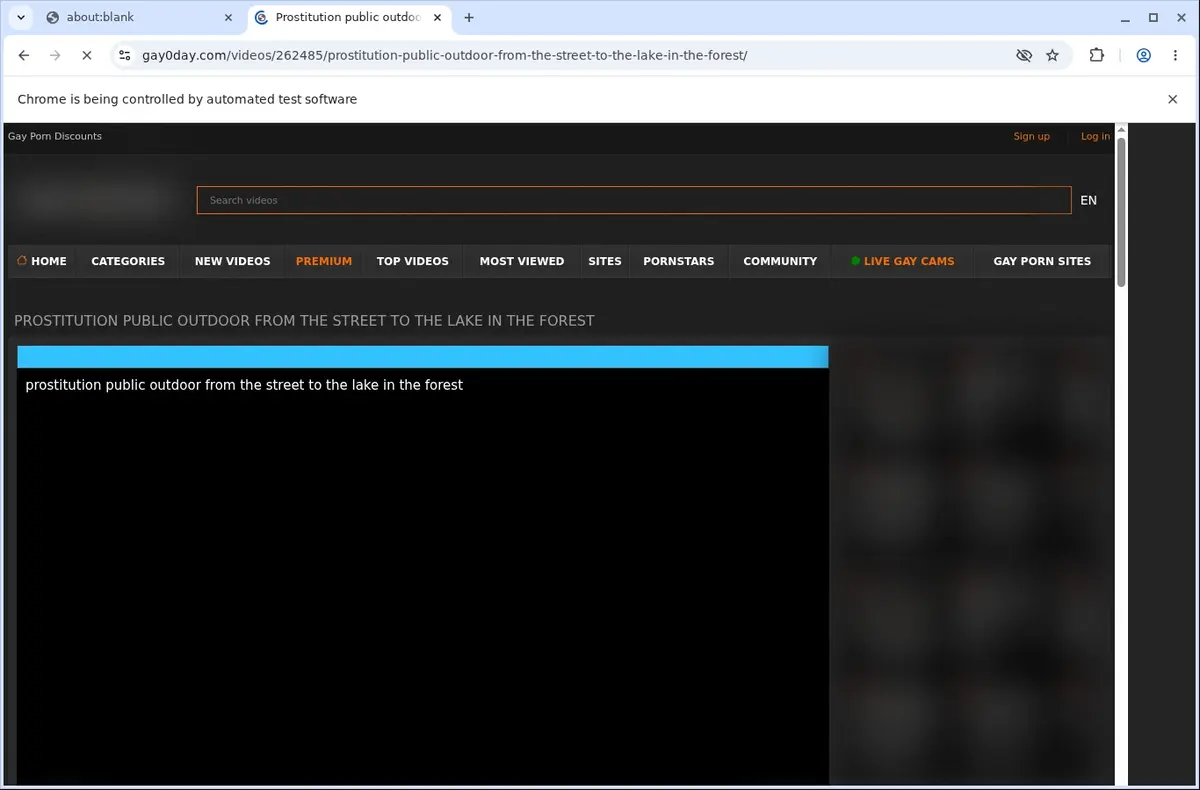This screenshot has height=790, width=1200.
Task: View site information icon in address bar
Action: coord(124,56)
